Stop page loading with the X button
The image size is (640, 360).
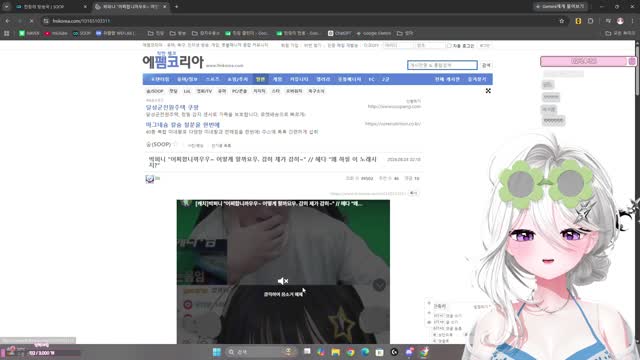31,21
